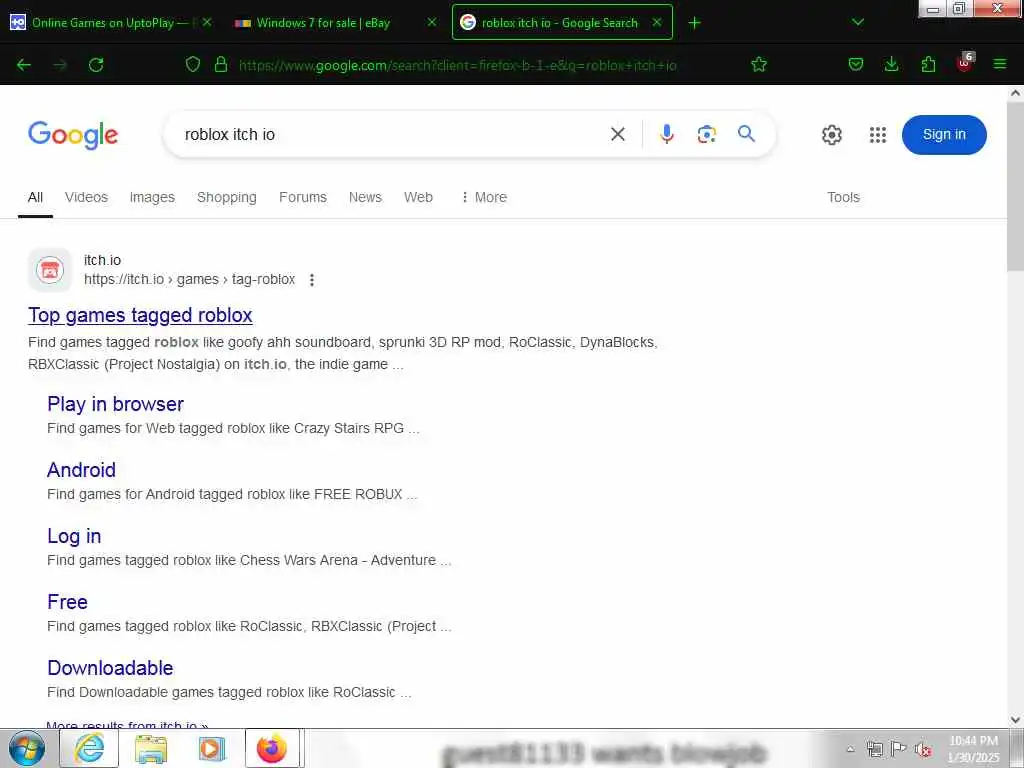Click the itch.io result favicon
Image resolution: width=1024 pixels, height=768 pixels.
tap(50, 269)
